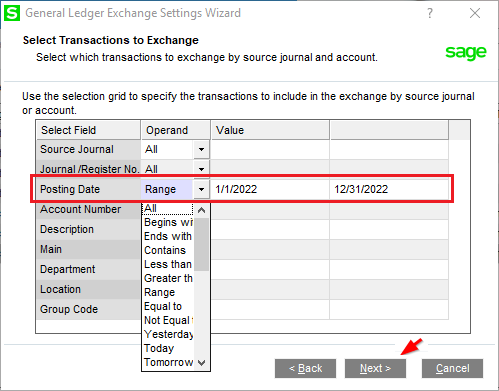The image size is (499, 391).
Task: Click the Description value cell
Action: coord(270,229)
